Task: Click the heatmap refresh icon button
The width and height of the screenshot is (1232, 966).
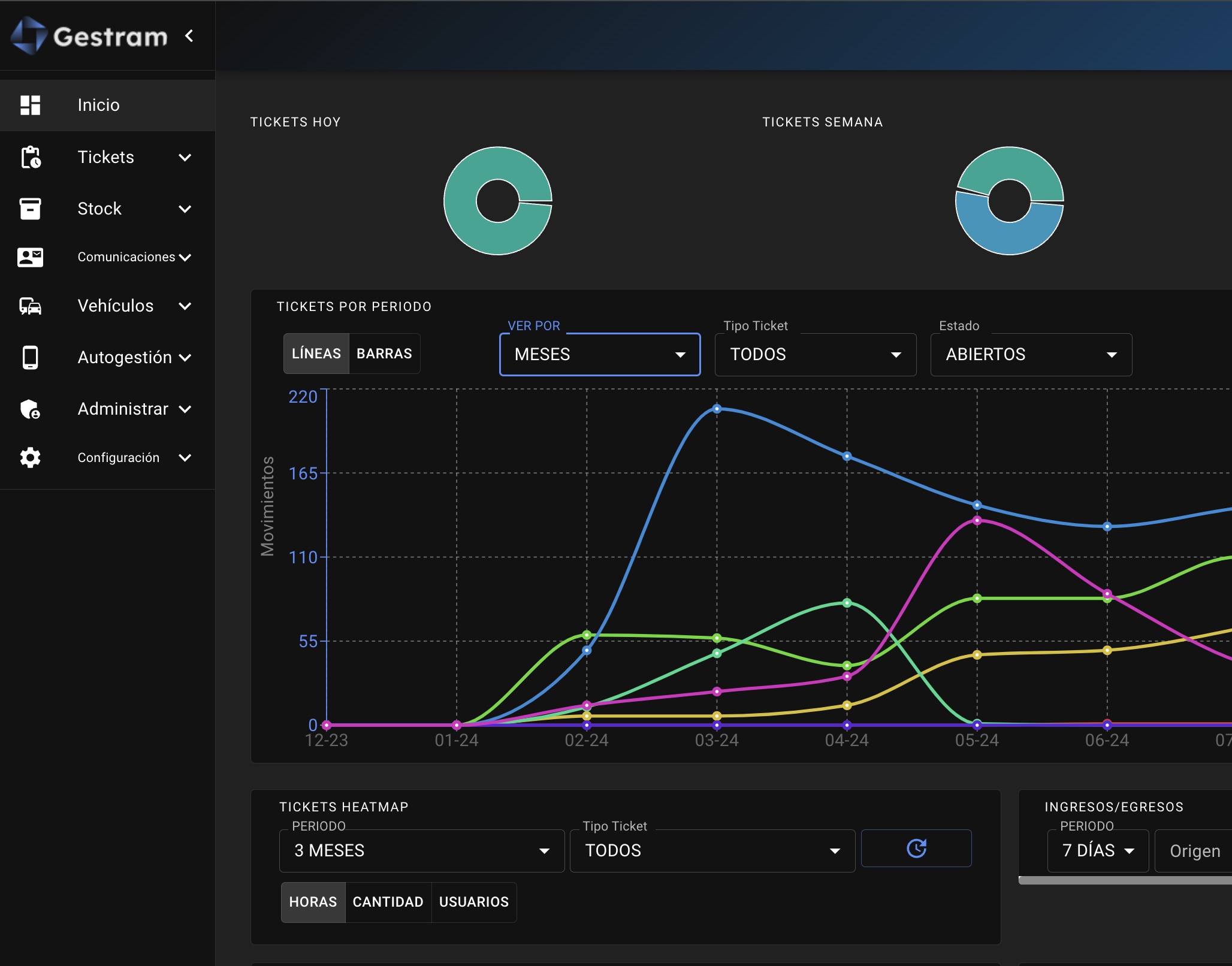Action: 916,849
